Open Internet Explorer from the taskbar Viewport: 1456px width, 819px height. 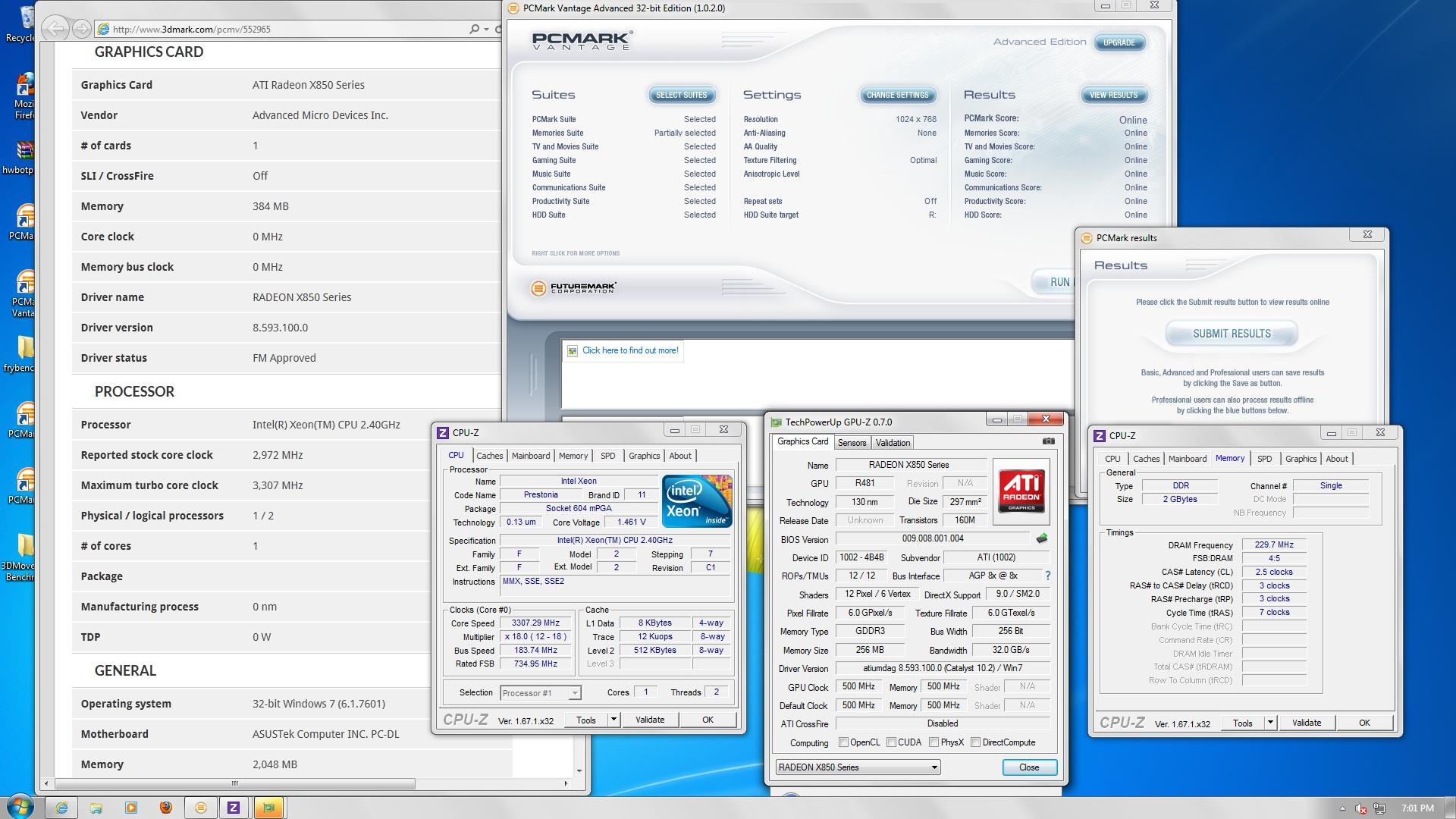tap(61, 808)
